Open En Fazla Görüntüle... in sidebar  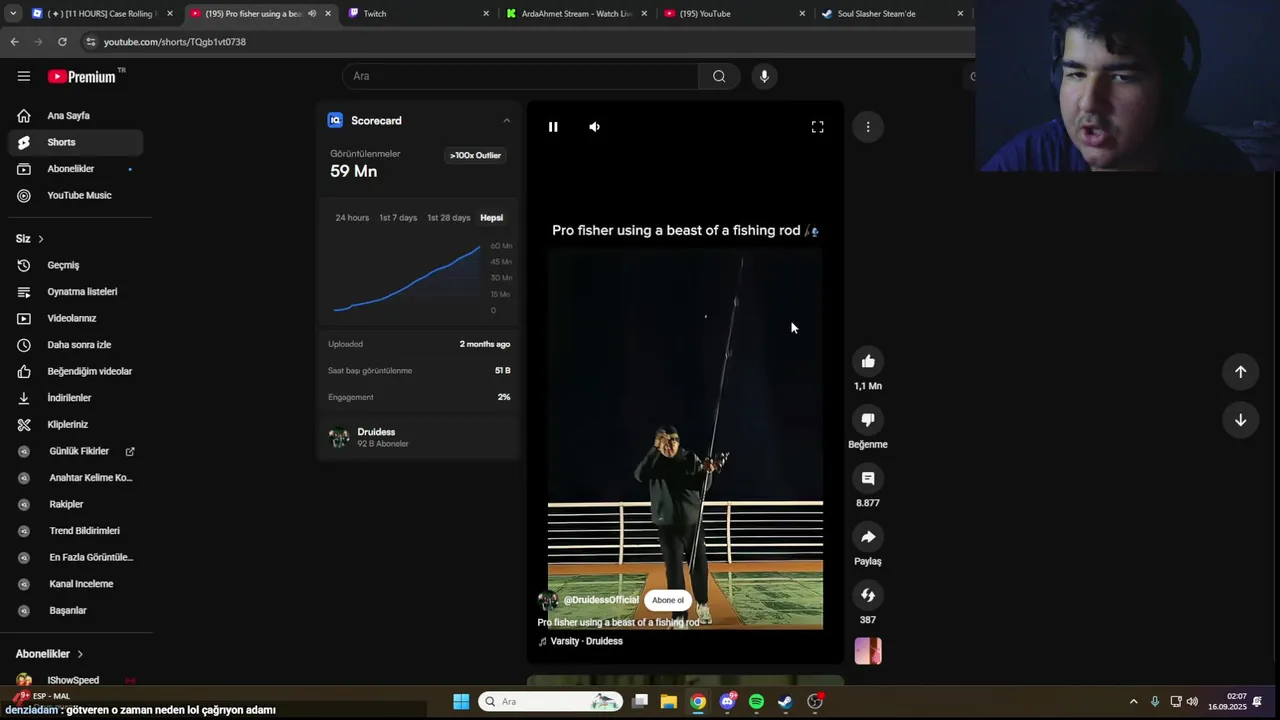click(76, 557)
